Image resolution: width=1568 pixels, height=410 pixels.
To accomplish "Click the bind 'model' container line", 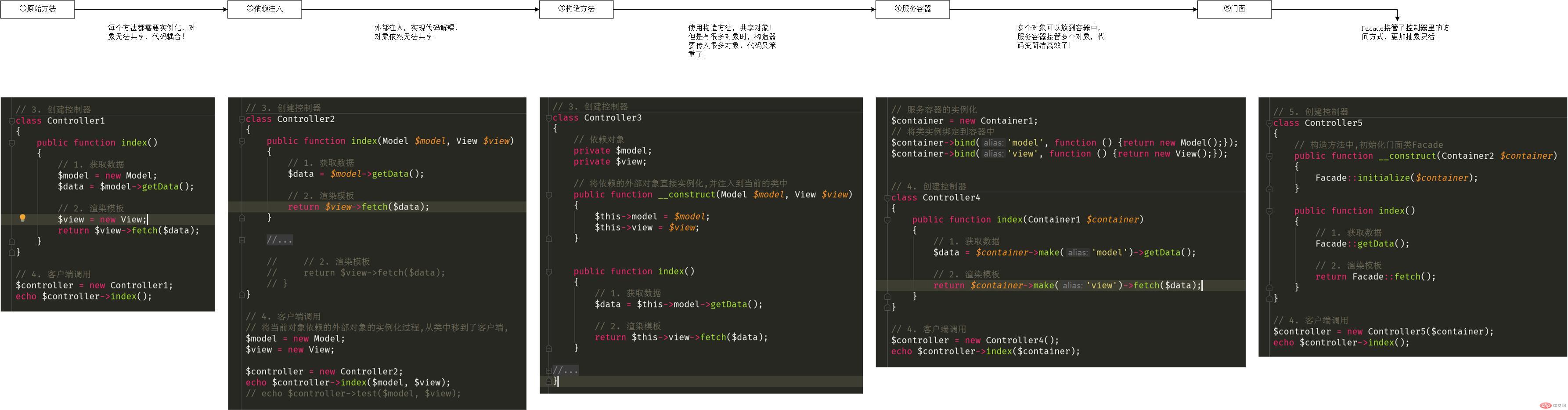I will (1065, 142).
